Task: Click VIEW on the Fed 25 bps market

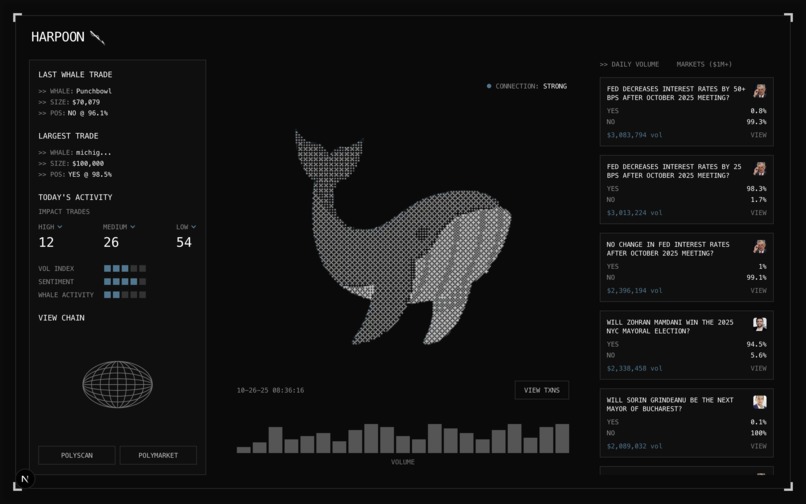Action: coord(758,213)
